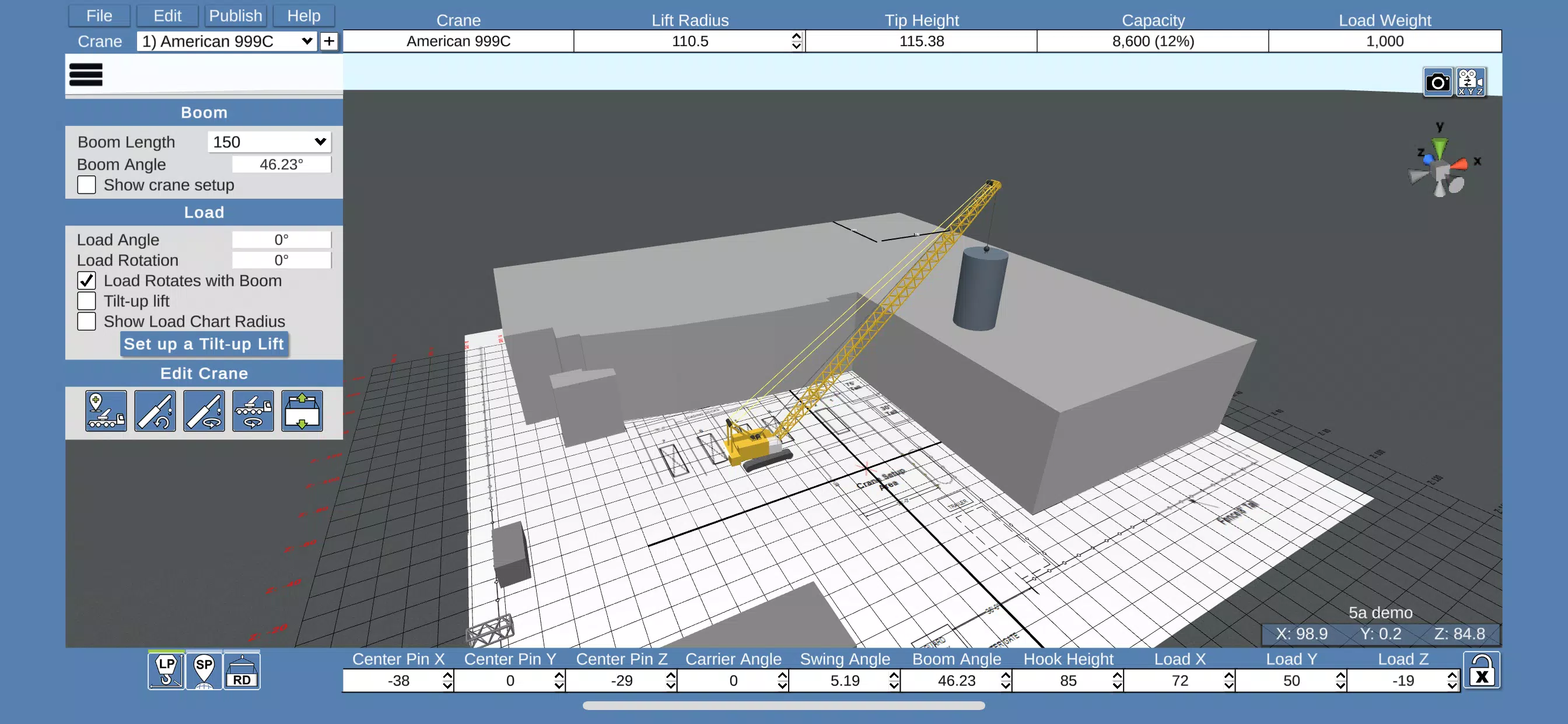The height and width of the screenshot is (724, 1568).
Task: Select the boom angle rotate tool
Action: [x=155, y=410]
